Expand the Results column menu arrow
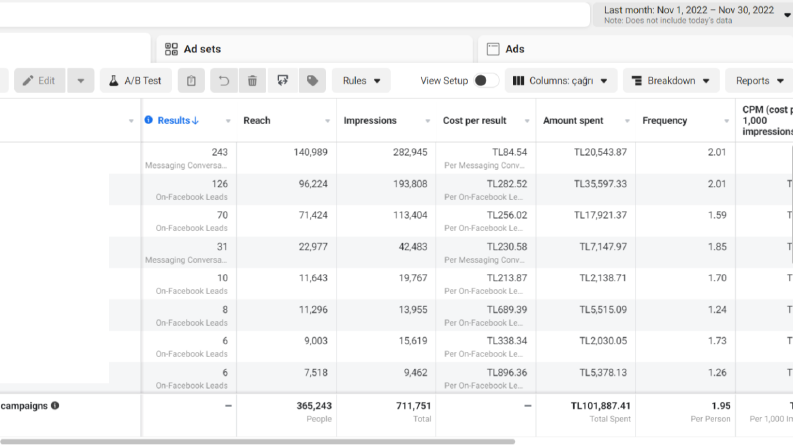Image resolution: width=793 pixels, height=446 pixels. (228, 121)
